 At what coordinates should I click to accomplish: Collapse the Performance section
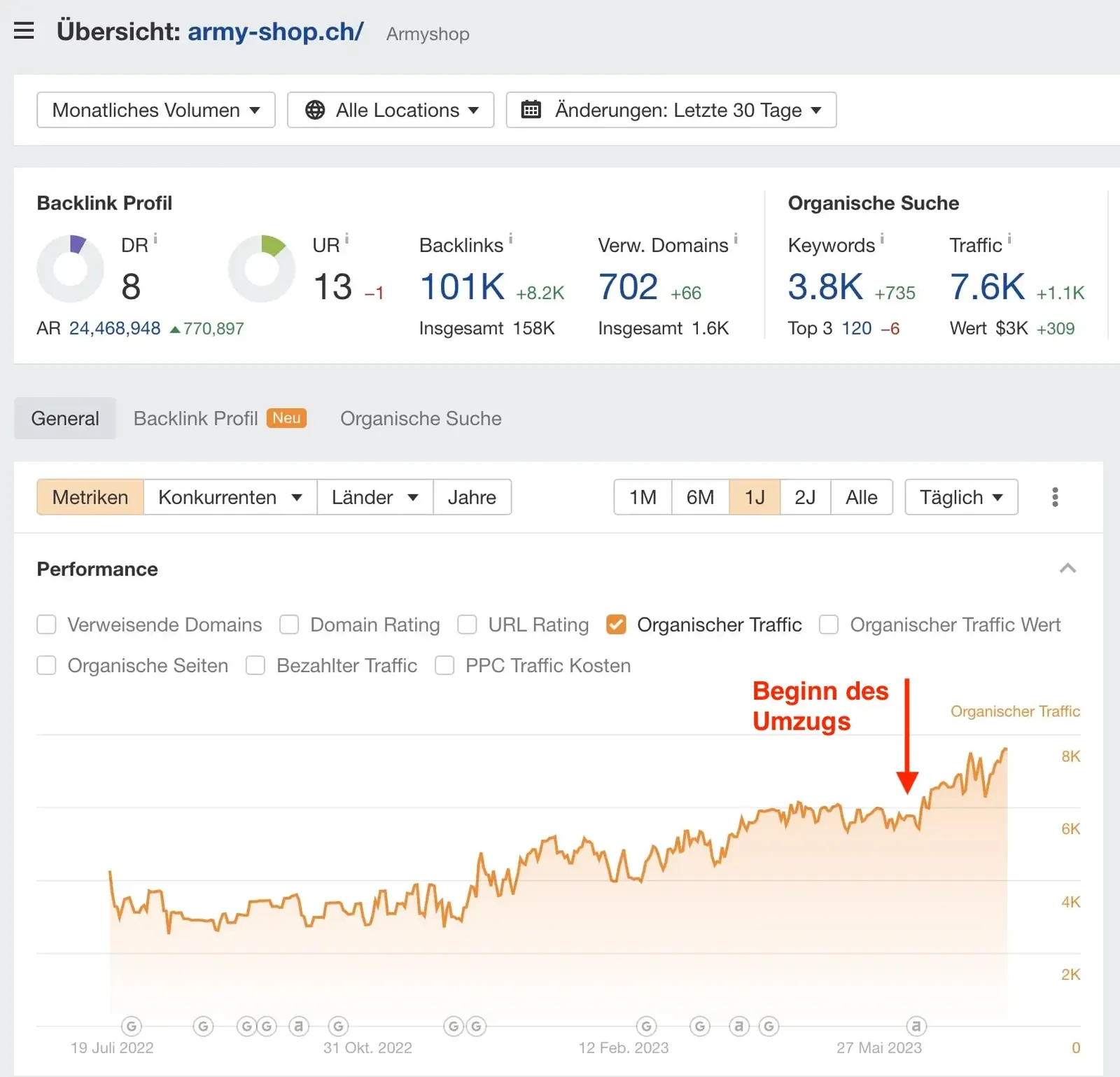[1067, 568]
